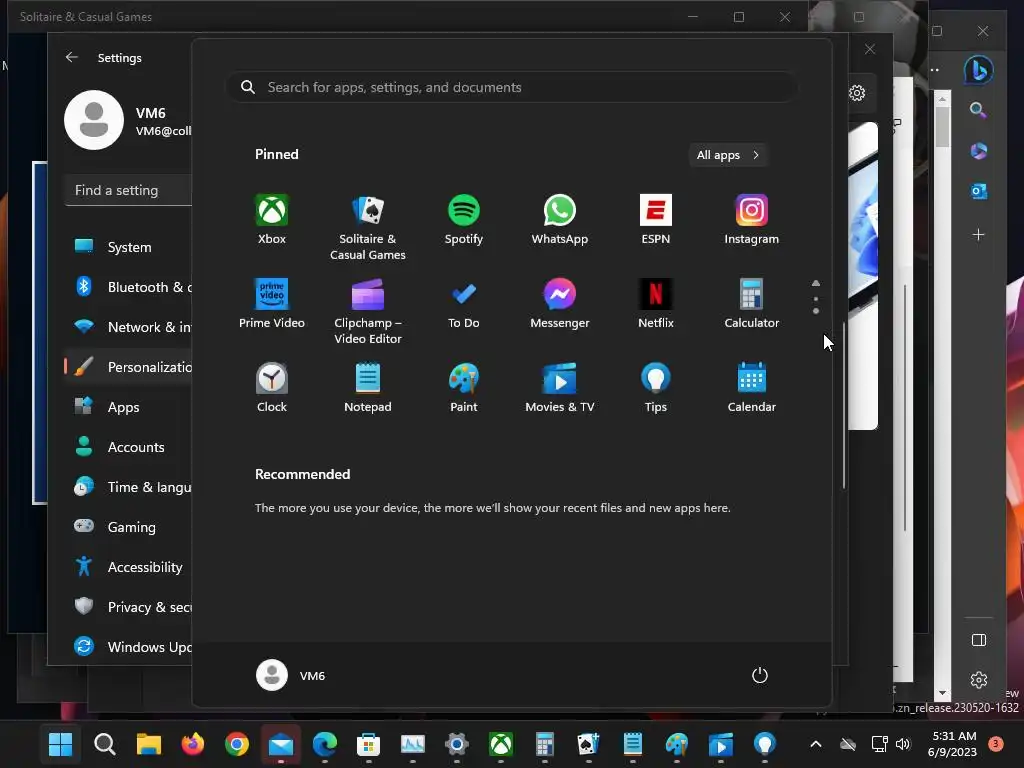
Task: Open Gaming settings category
Action: coord(129,526)
